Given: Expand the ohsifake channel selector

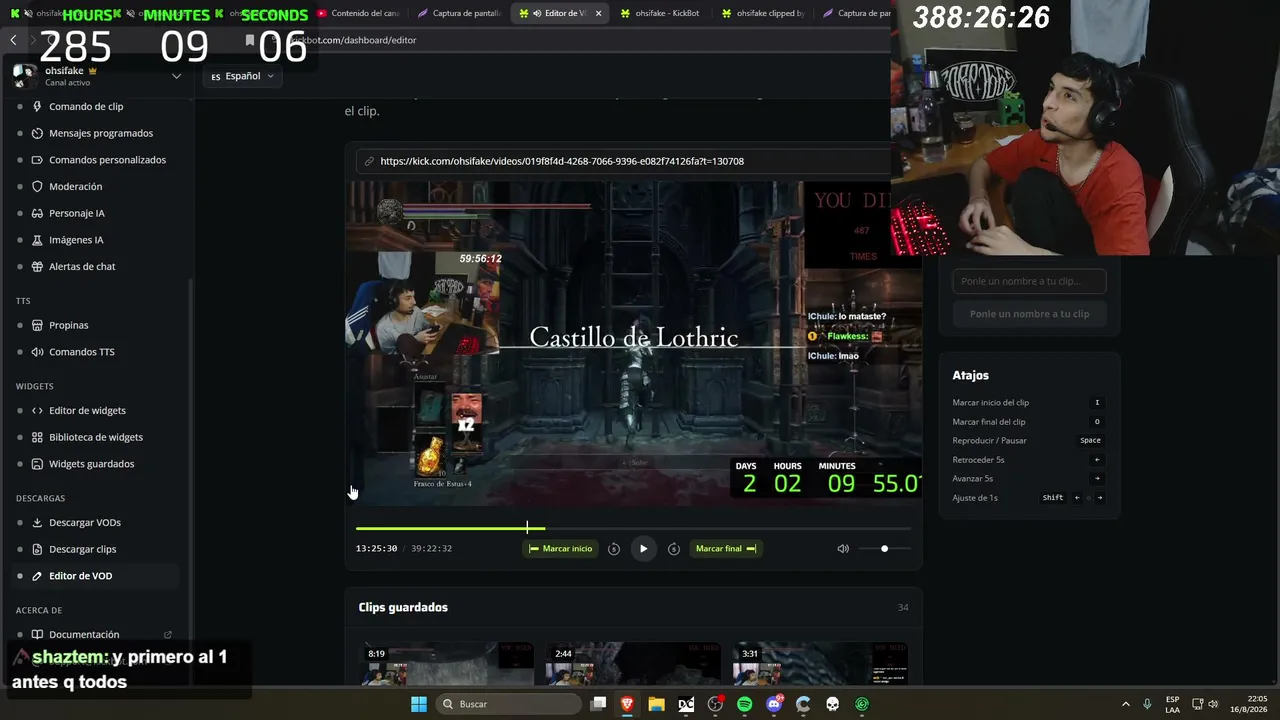Looking at the screenshot, I should pyautogui.click(x=176, y=76).
